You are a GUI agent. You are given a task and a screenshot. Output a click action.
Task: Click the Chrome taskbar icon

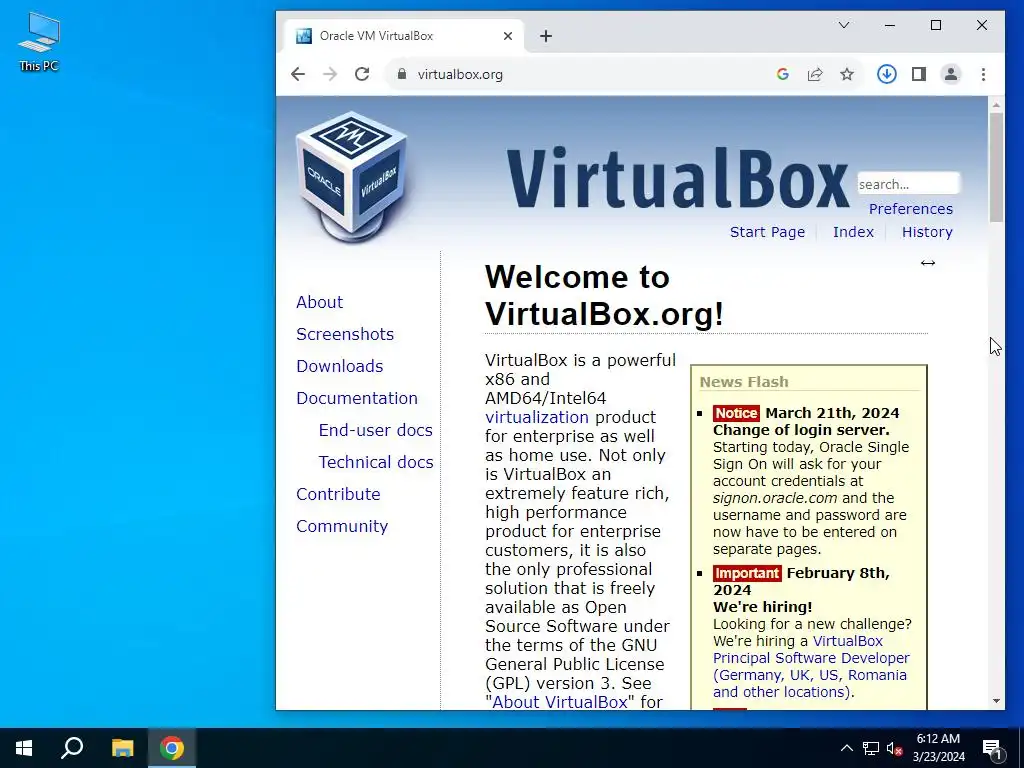(x=172, y=748)
